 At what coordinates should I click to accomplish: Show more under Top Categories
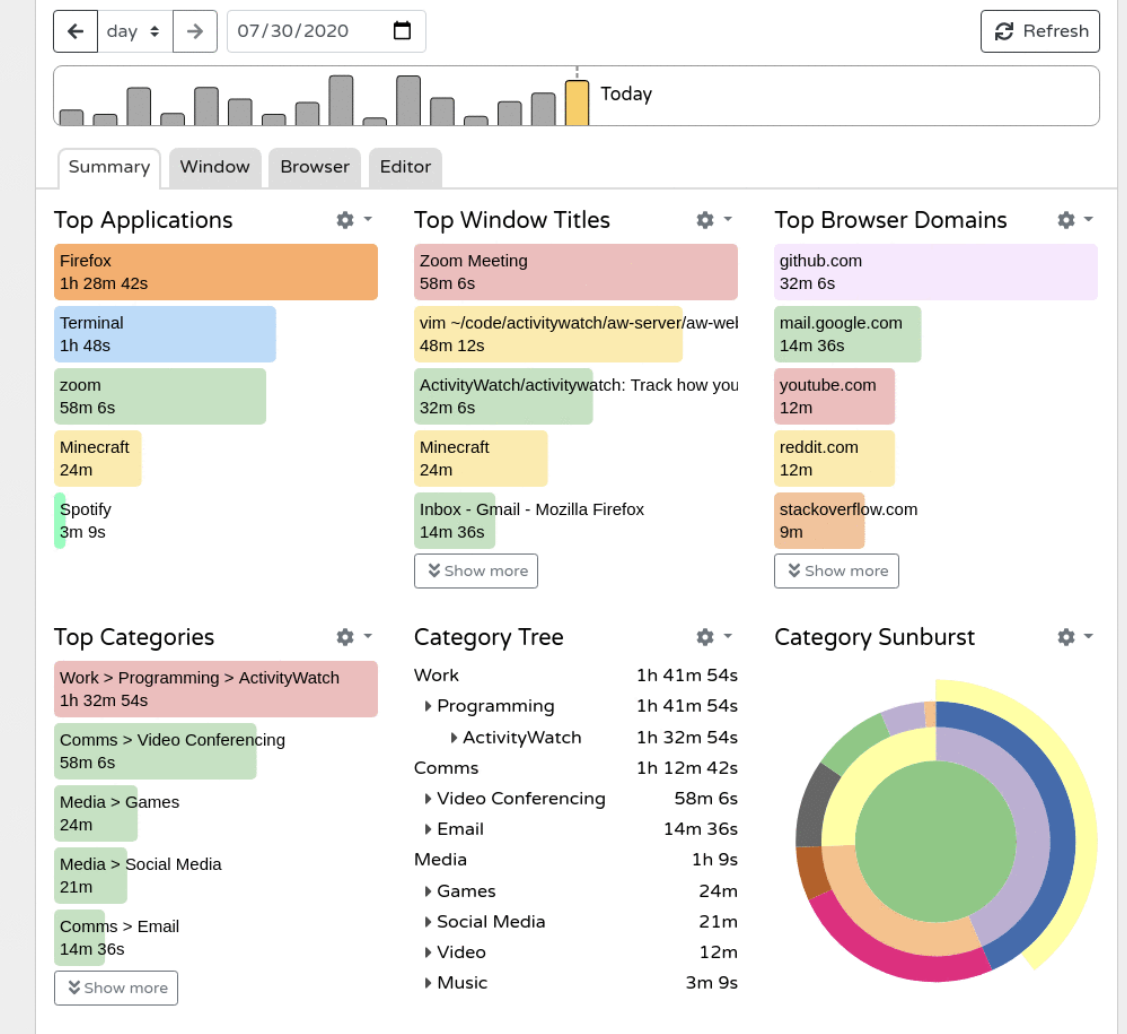[116, 988]
